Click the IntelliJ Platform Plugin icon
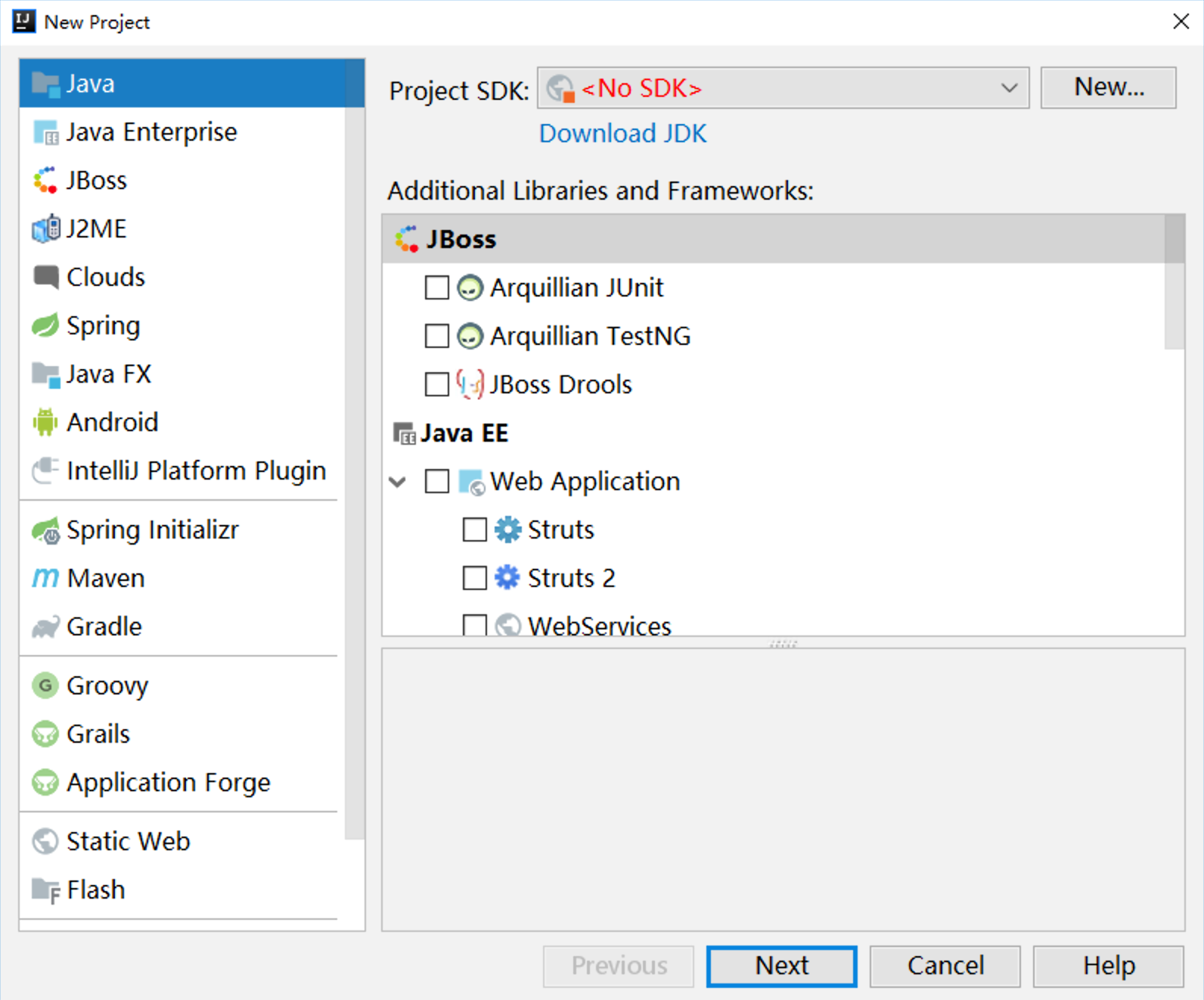Screen dimensions: 1204x1000 click(45, 470)
